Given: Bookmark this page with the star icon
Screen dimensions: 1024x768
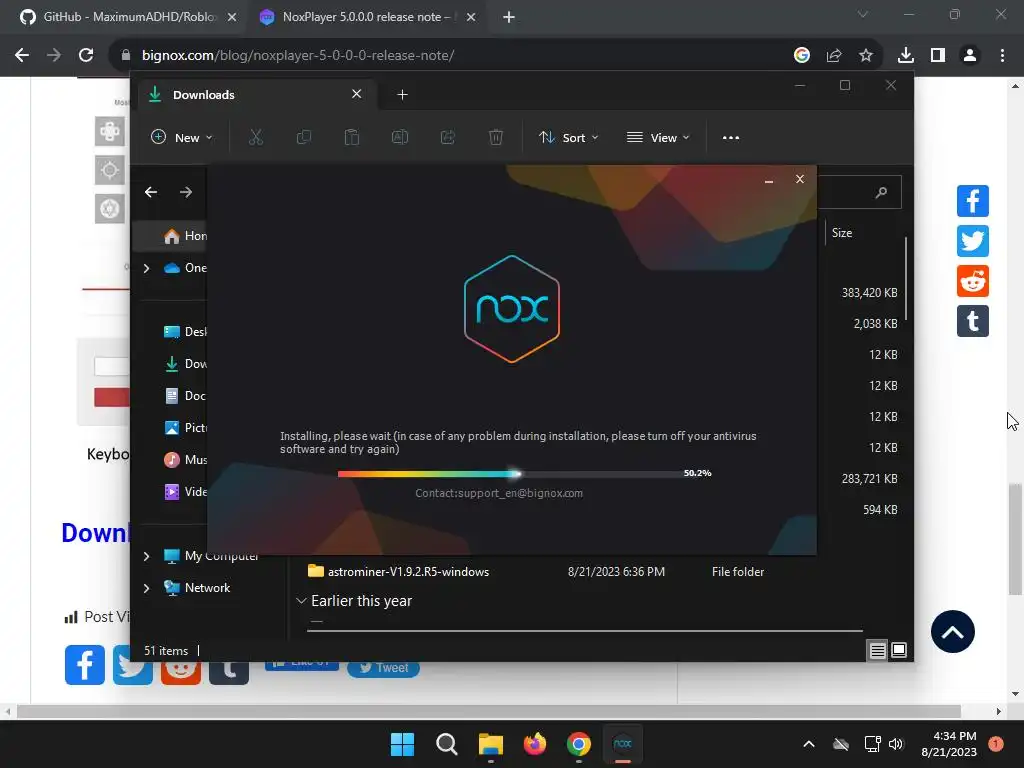Looking at the screenshot, I should pyautogui.click(x=865, y=56).
